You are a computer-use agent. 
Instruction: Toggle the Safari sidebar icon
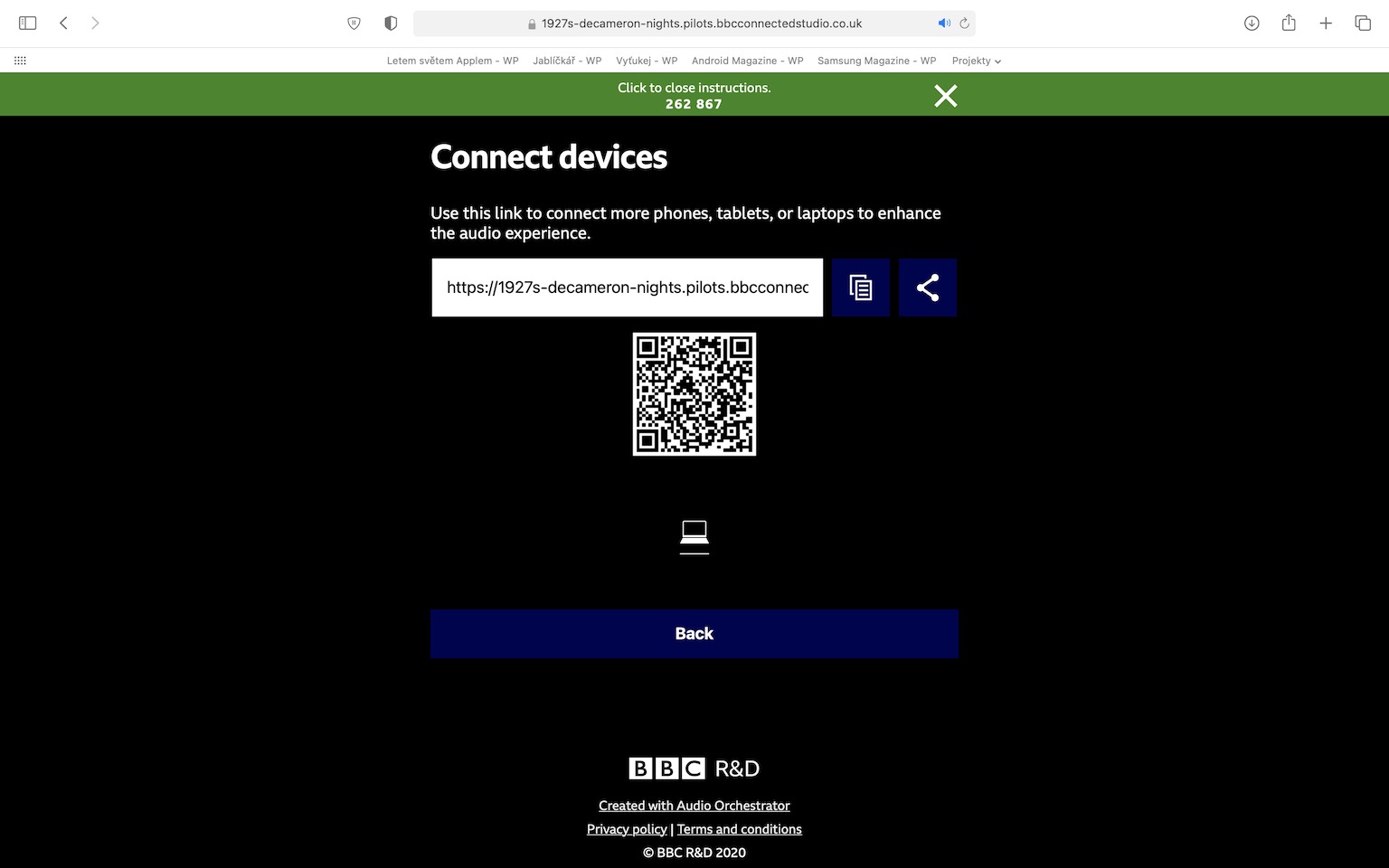coord(28,24)
